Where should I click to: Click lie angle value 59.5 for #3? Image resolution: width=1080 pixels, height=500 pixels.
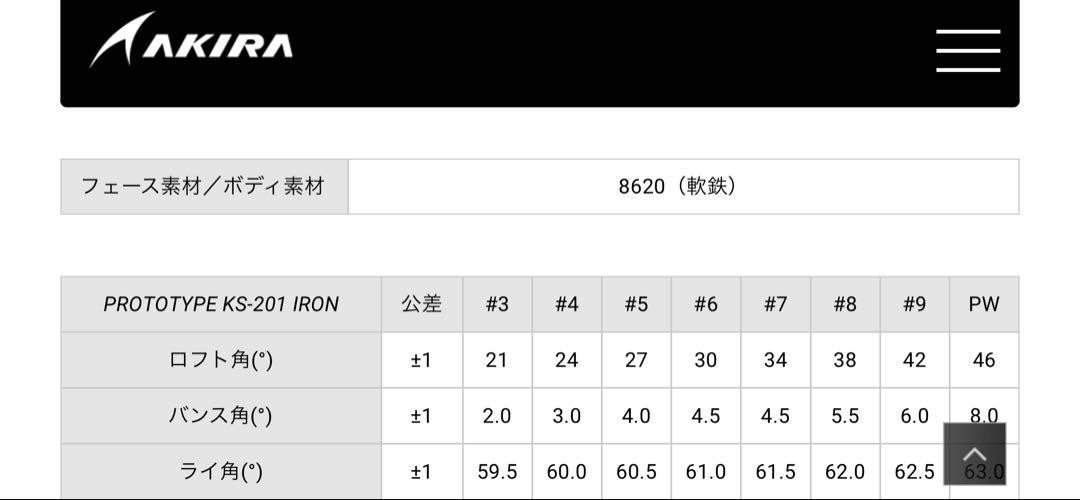click(497, 472)
